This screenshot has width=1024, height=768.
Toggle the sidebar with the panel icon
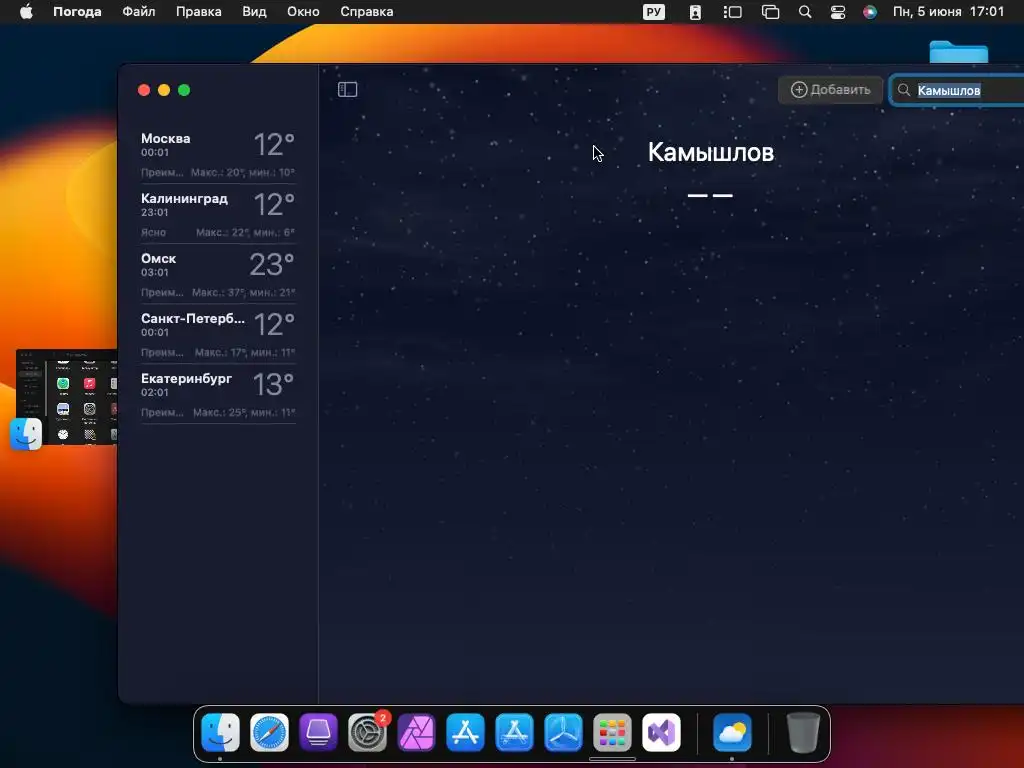347,89
